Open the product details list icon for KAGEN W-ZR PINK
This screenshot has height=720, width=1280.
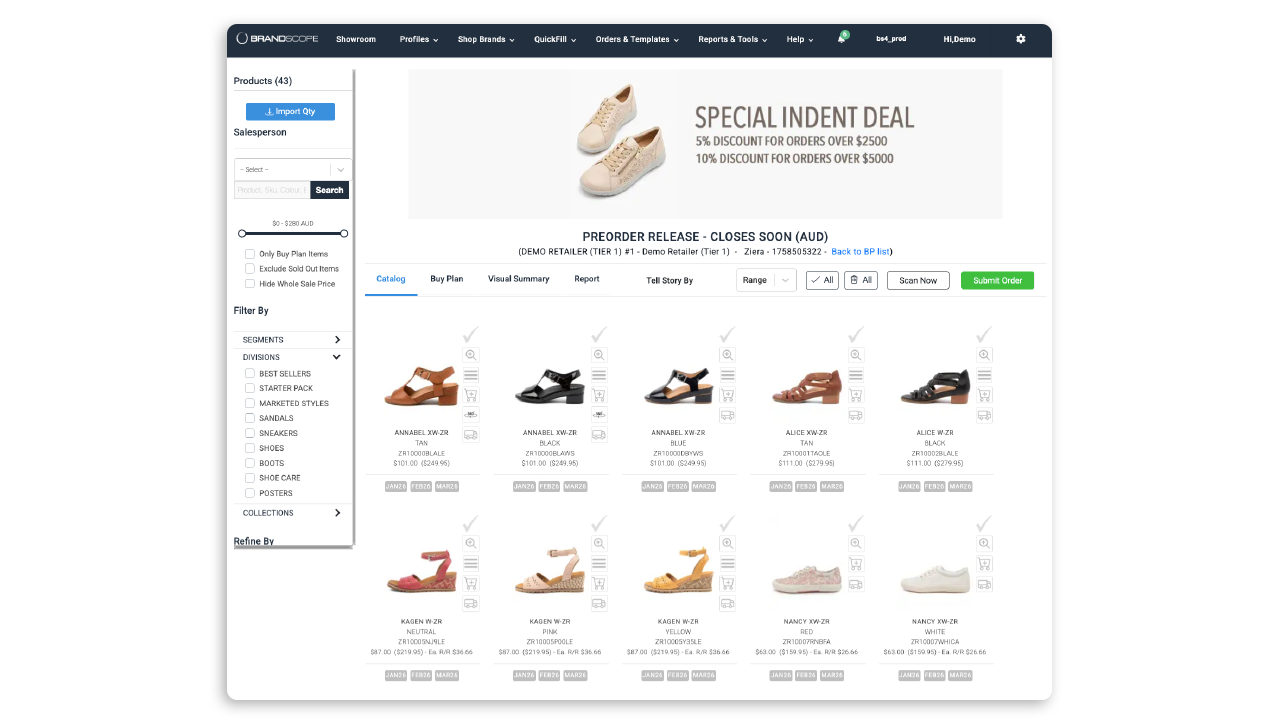[598, 563]
